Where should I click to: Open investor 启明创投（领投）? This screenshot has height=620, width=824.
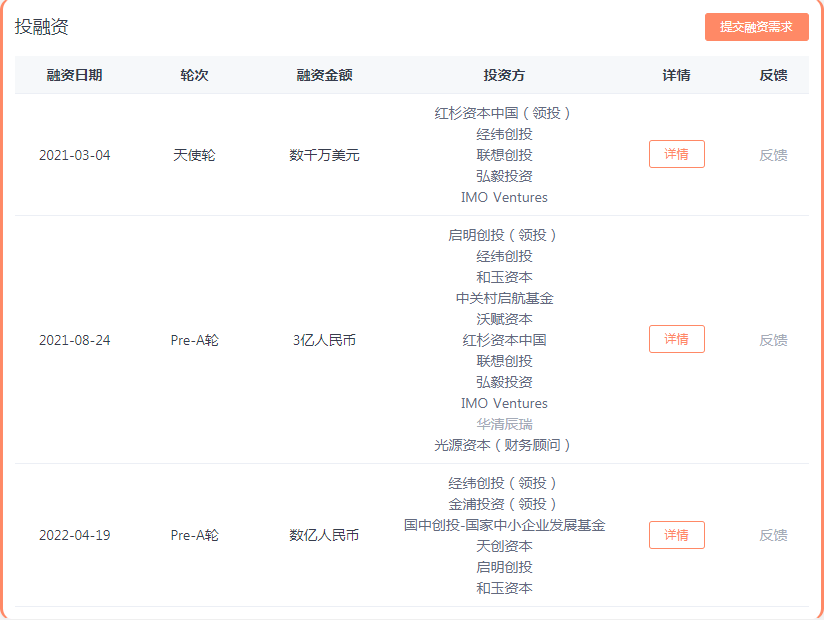tap(504, 235)
